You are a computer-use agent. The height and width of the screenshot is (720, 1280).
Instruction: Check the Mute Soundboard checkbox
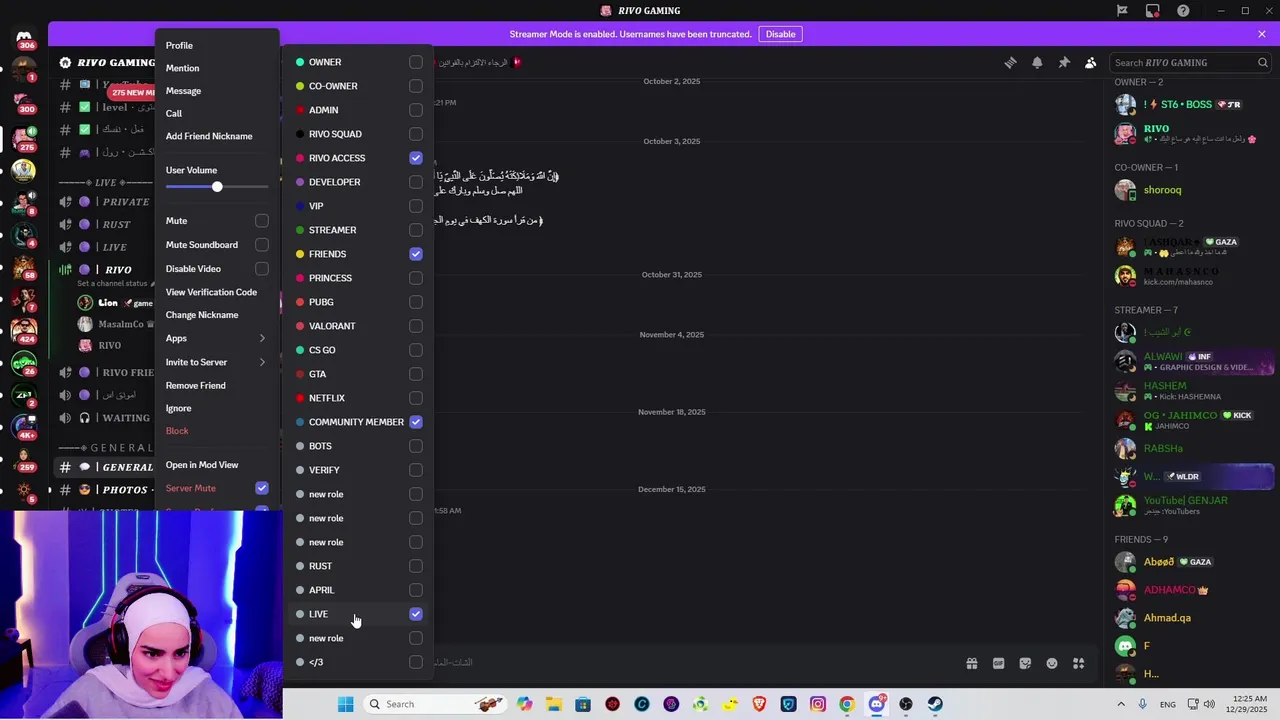pos(262,245)
